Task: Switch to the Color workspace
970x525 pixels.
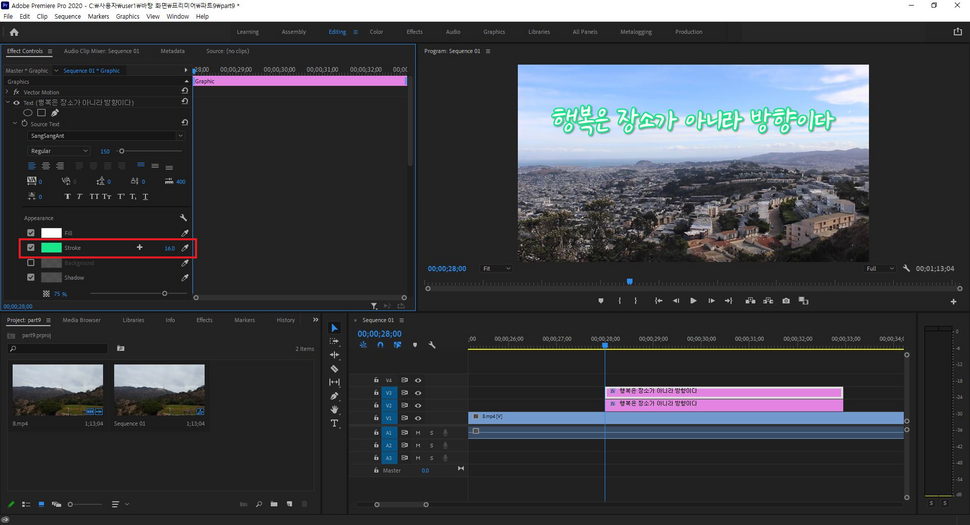Action: coord(376,32)
